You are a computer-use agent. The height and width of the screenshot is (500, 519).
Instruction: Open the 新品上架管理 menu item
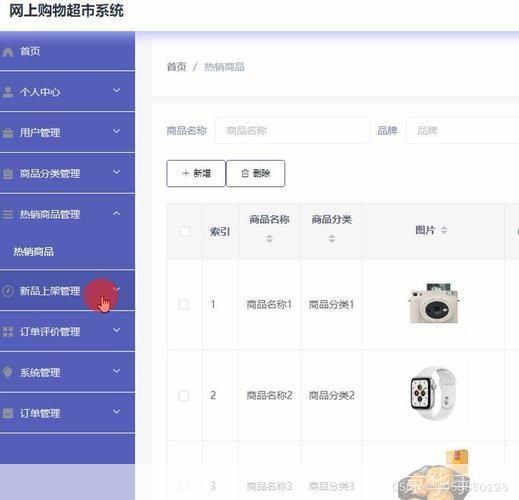(x=67, y=291)
